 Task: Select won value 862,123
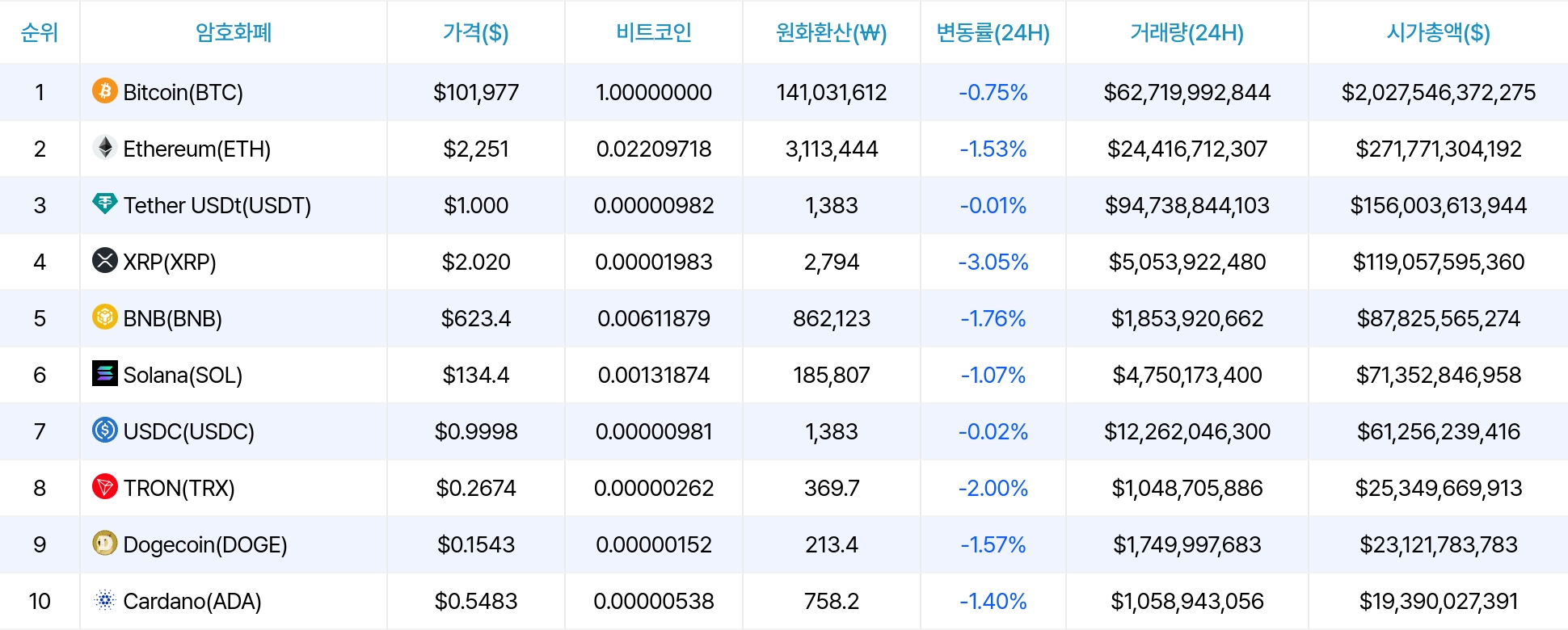click(832, 318)
